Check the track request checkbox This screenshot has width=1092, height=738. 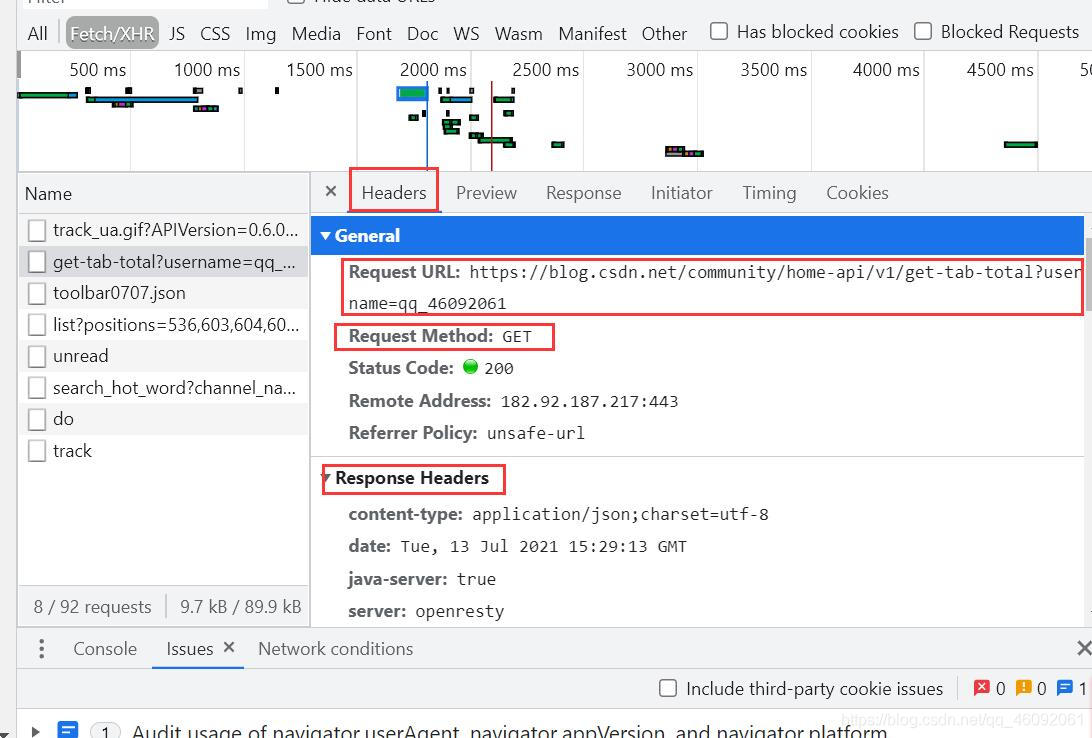(x=37, y=450)
